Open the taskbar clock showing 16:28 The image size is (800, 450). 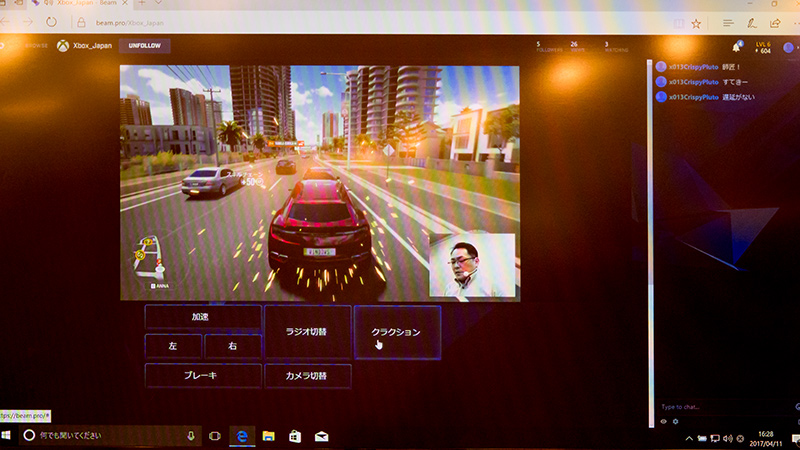[765, 439]
